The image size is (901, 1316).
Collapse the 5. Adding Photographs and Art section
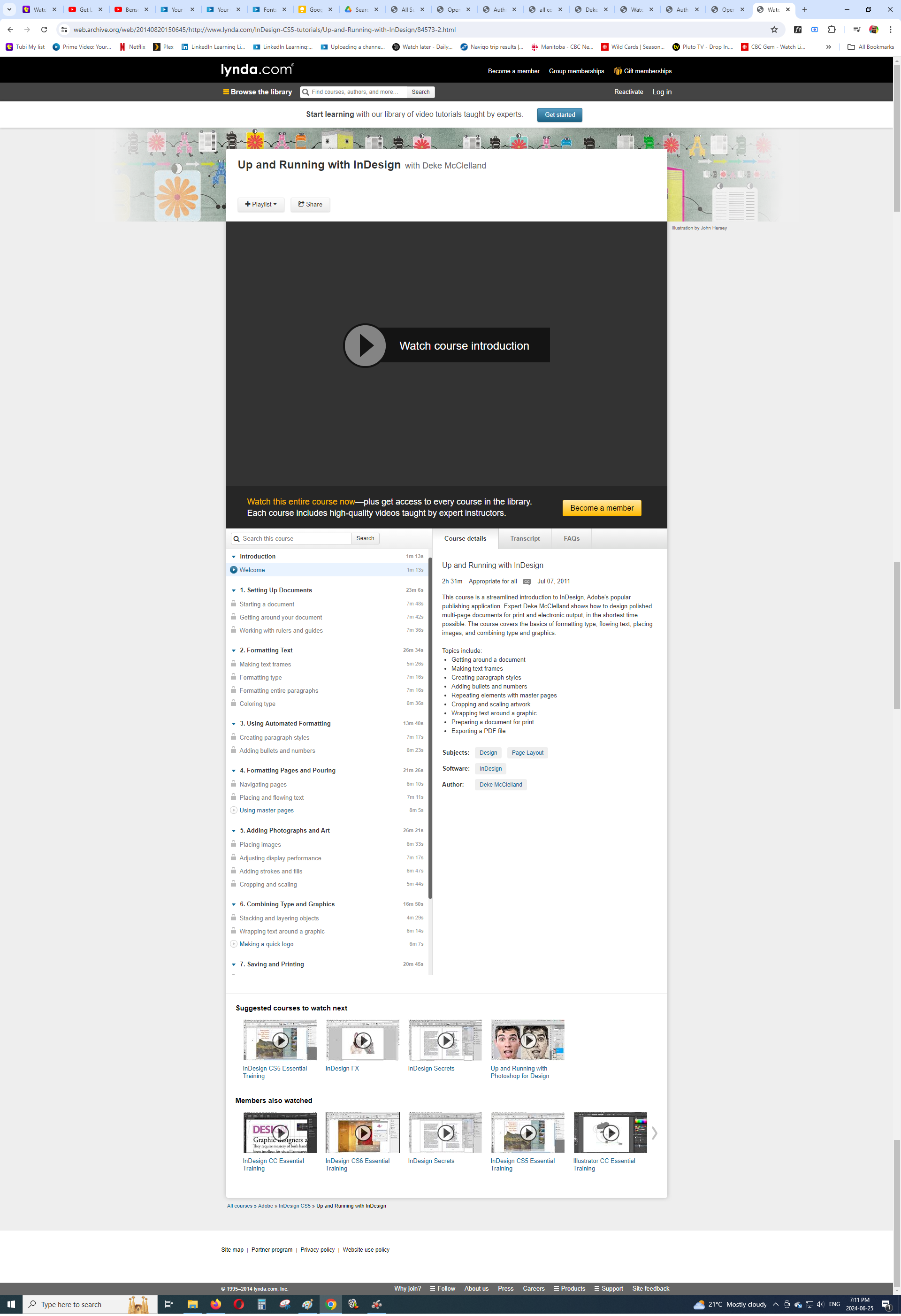(233, 831)
